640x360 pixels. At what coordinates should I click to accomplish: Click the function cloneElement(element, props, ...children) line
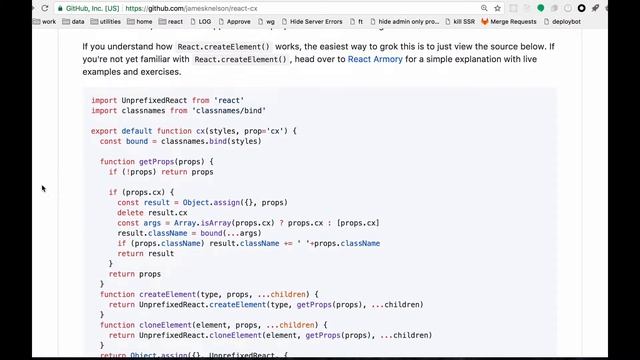pyautogui.click(x=213, y=325)
